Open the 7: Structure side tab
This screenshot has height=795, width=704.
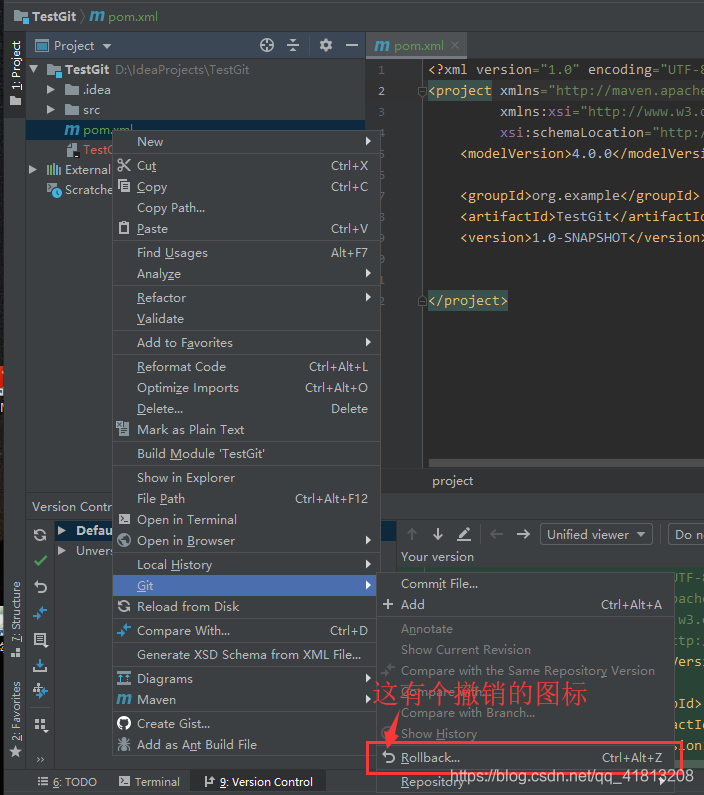click(16, 620)
